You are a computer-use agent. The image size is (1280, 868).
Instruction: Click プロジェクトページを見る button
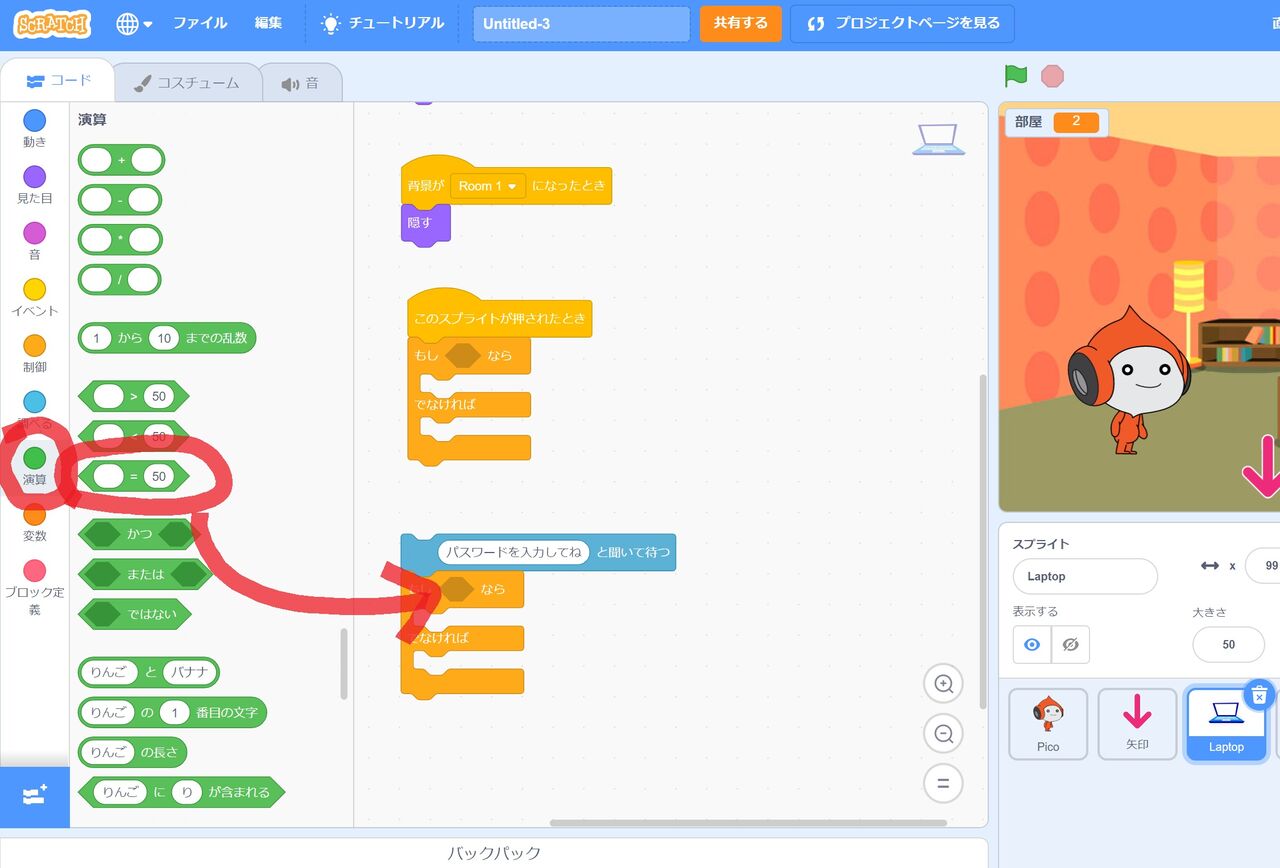pyautogui.click(x=902, y=23)
